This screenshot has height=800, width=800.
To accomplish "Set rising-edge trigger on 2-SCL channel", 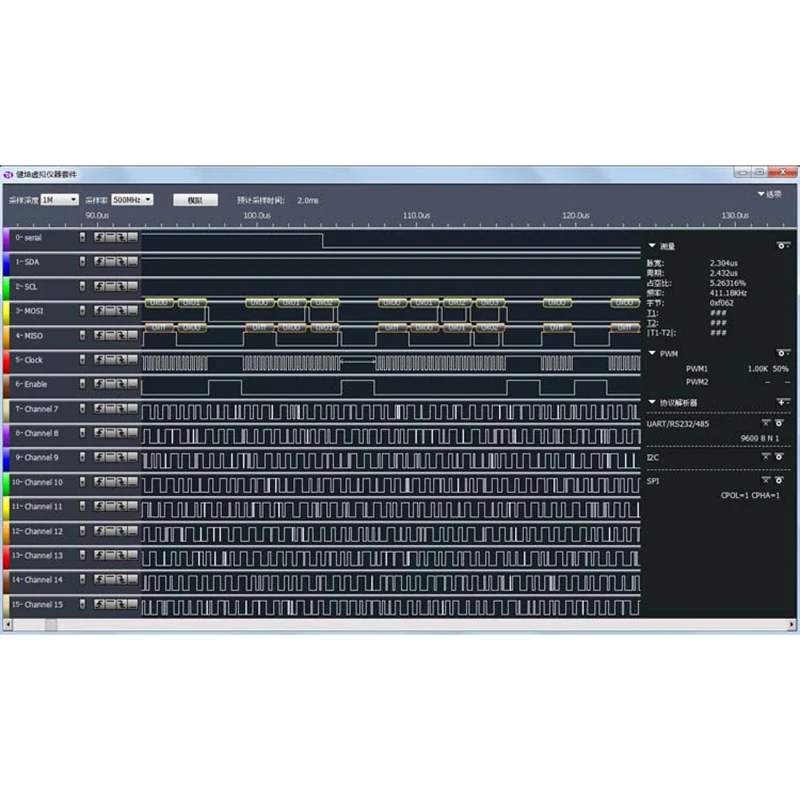I will pyautogui.click(x=99, y=286).
